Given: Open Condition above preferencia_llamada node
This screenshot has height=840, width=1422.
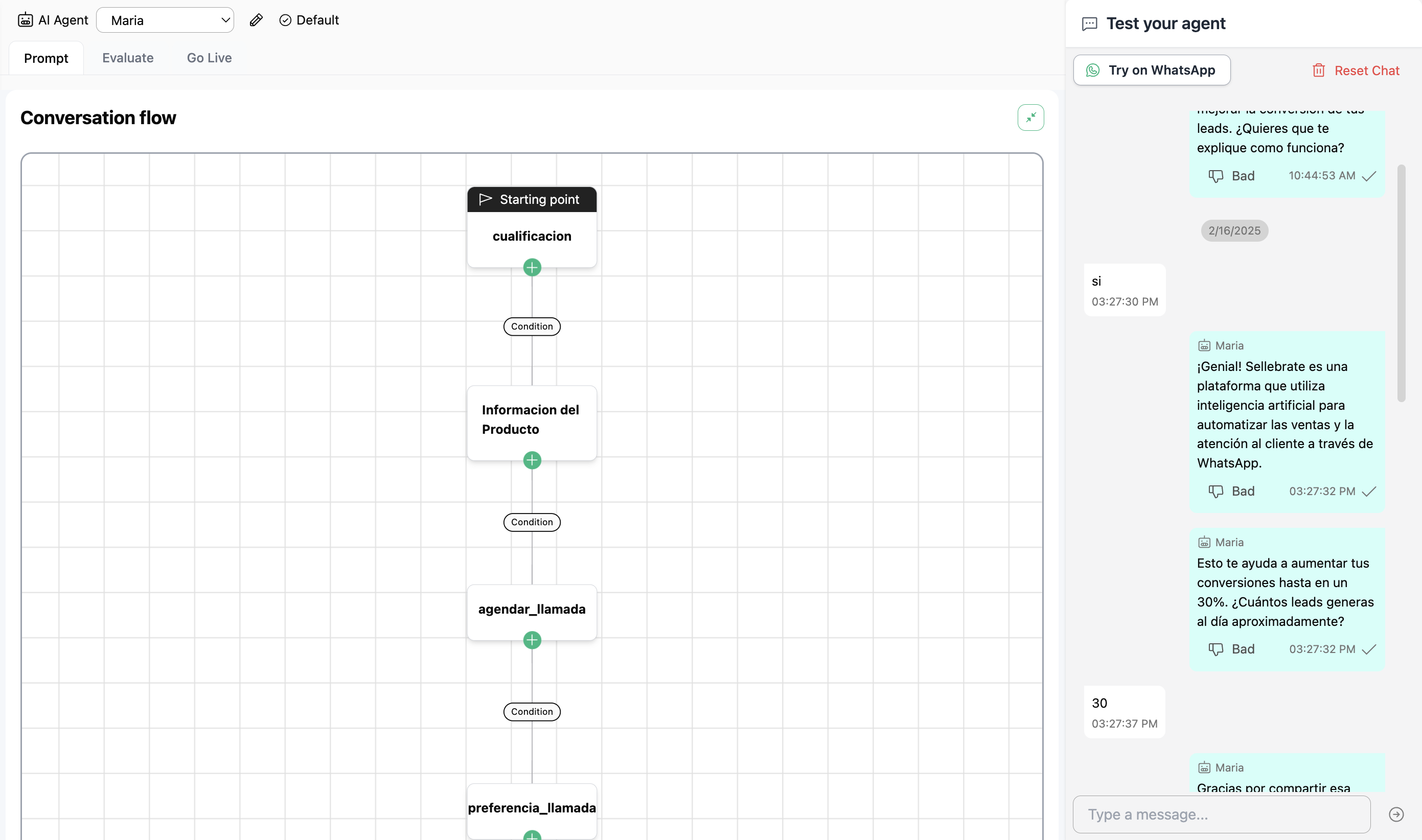Looking at the screenshot, I should [x=532, y=712].
